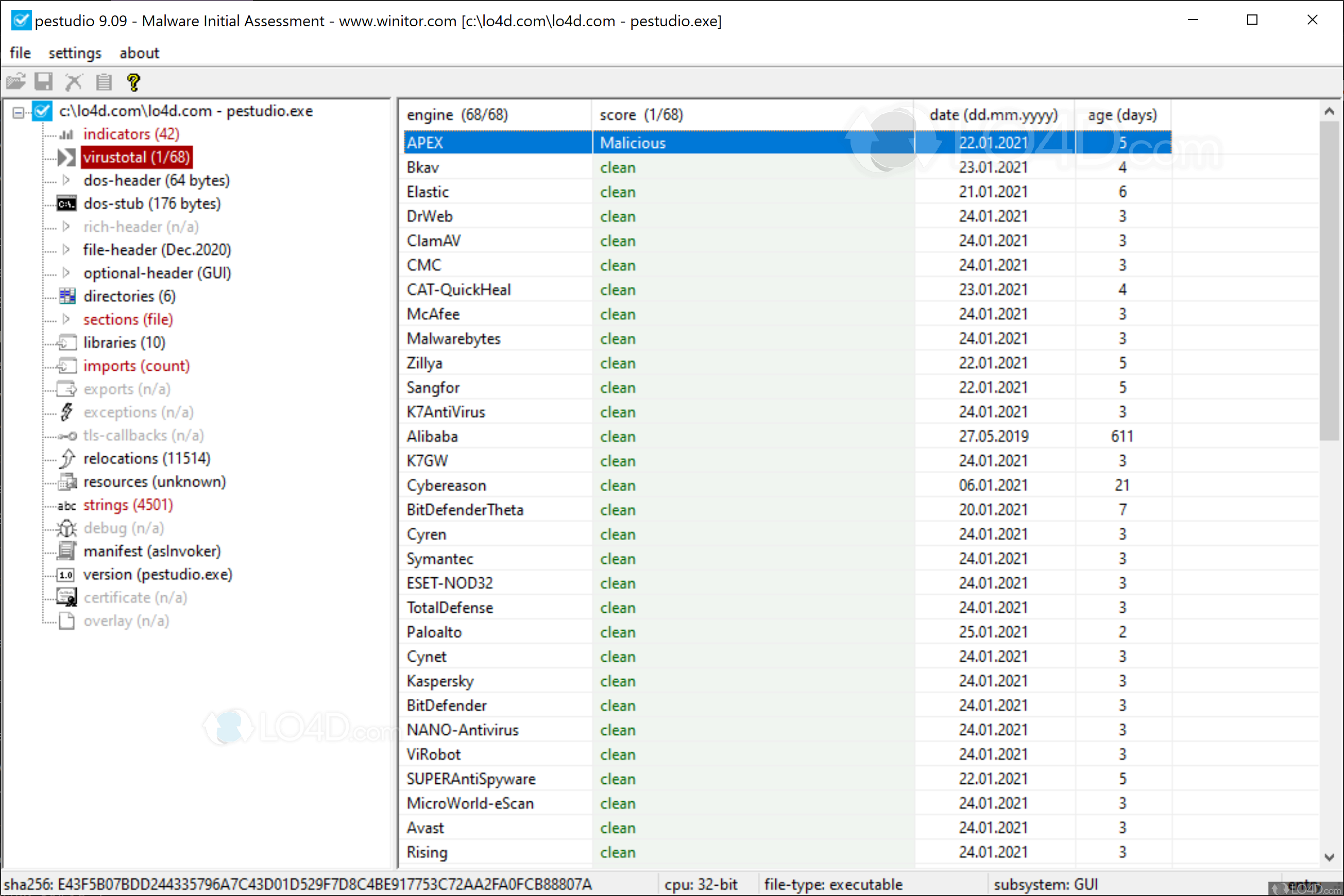Expand the dos-header tree item
This screenshot has width=1344, height=896.
[67, 180]
